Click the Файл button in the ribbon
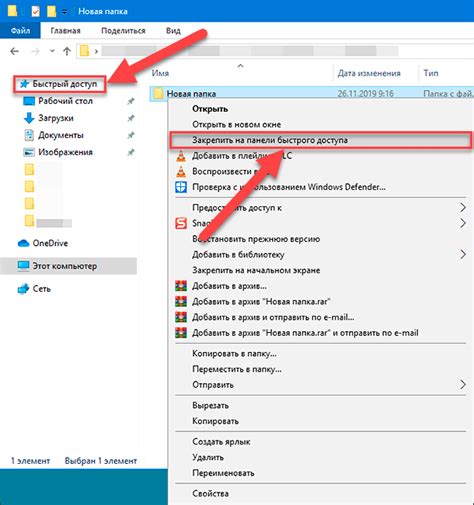This screenshot has height=505, width=474. 20,31
